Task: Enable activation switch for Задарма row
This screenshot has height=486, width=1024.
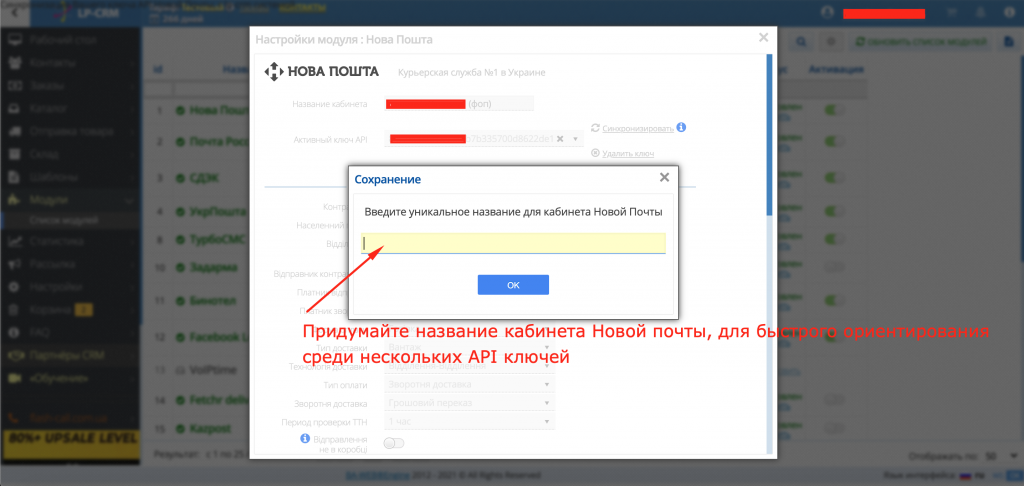Action: click(834, 267)
